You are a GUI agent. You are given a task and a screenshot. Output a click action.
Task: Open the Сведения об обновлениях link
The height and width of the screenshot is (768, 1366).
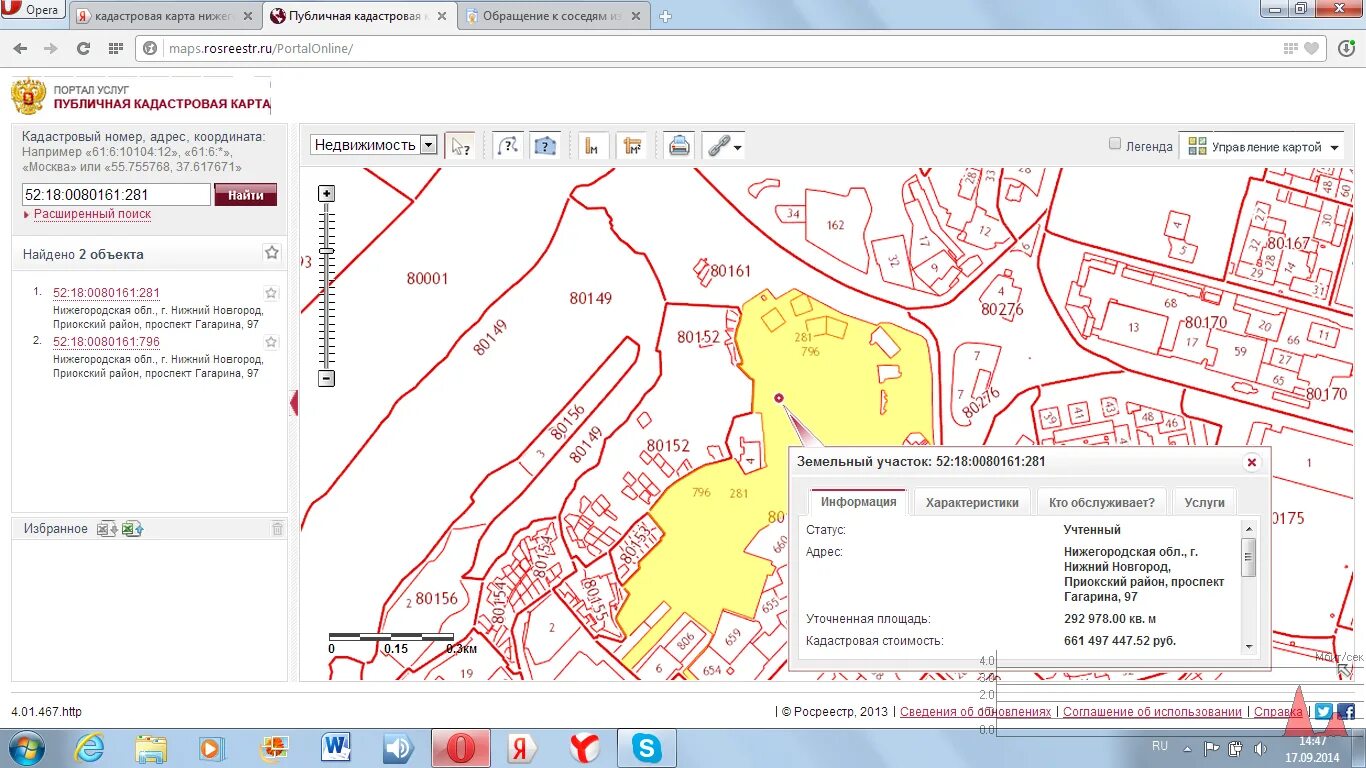[x=975, y=712]
